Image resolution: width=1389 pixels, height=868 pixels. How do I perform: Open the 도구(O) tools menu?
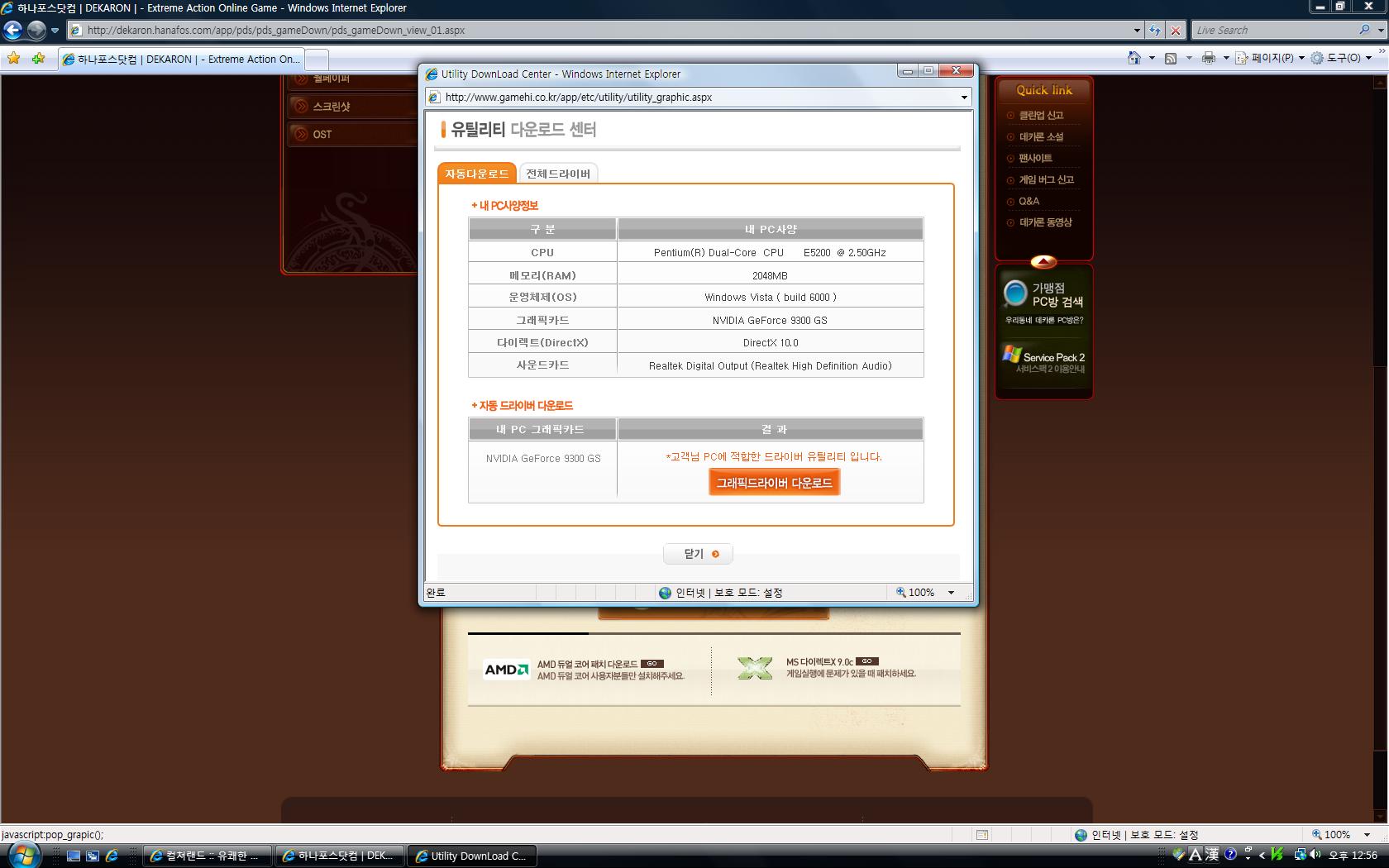pyautogui.click(x=1341, y=58)
